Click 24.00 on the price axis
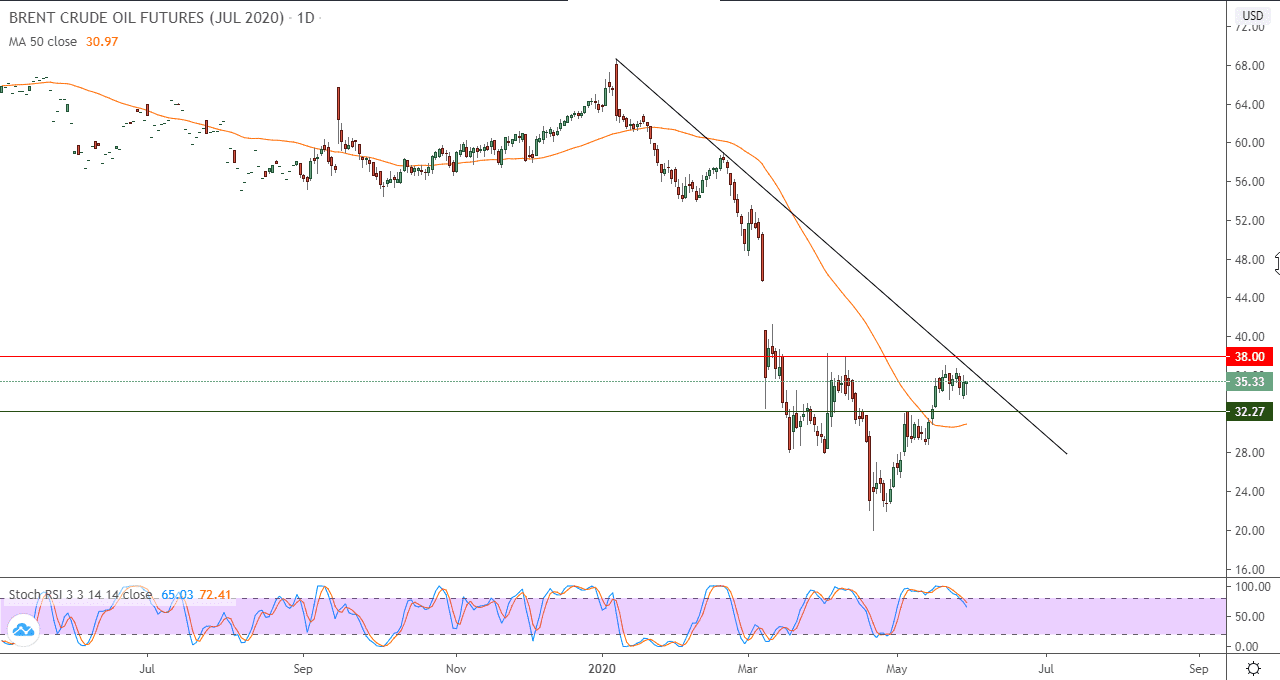The image size is (1280, 680). (1250, 492)
